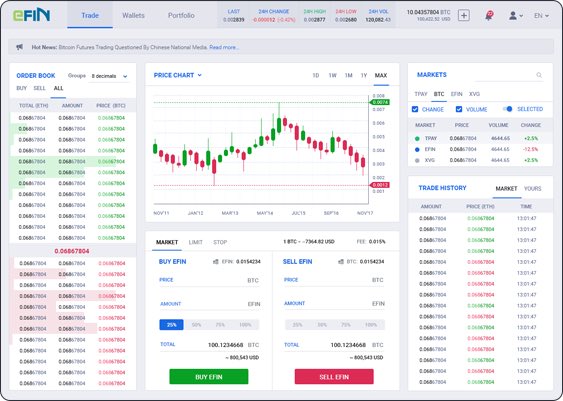Click the red 0.0012 chart price marker

(379, 185)
